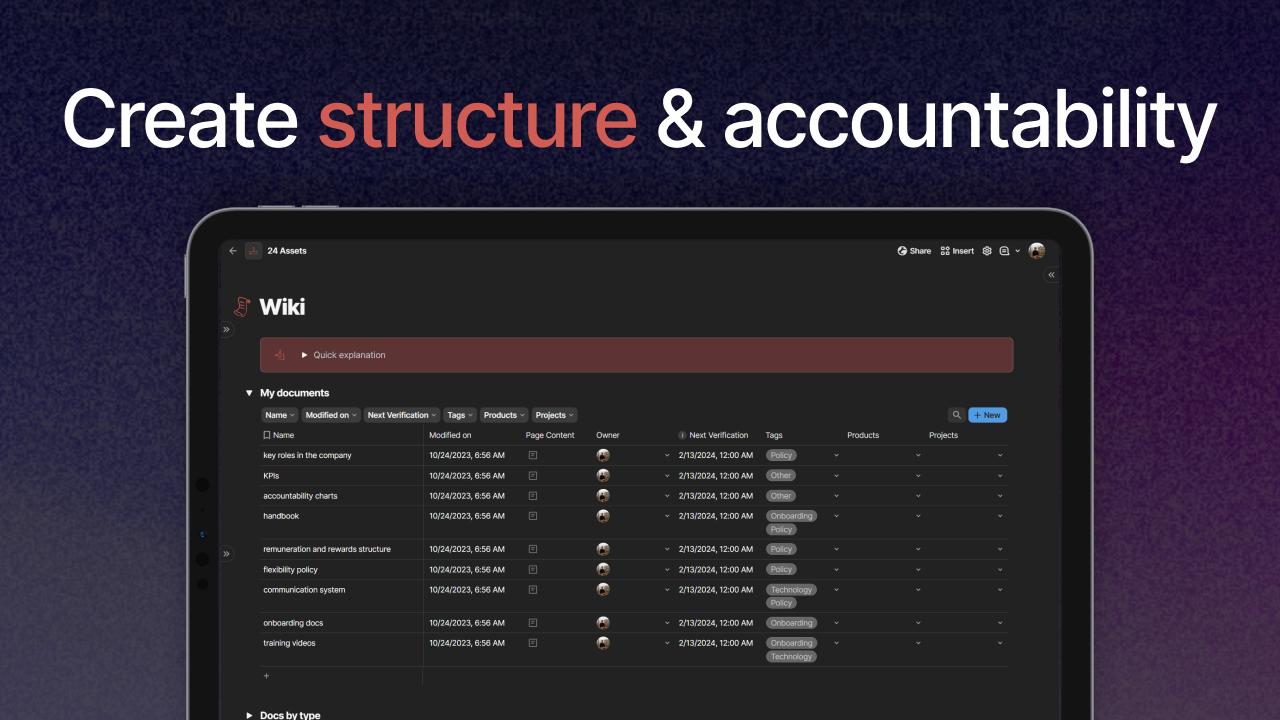Add a new row with plus sign
Image resolution: width=1280 pixels, height=720 pixels.
266,676
